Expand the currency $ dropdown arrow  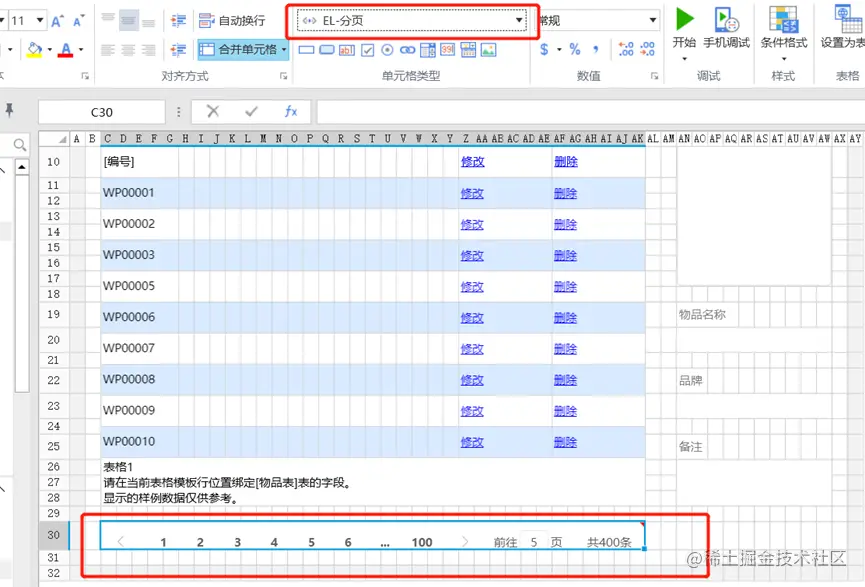(559, 50)
